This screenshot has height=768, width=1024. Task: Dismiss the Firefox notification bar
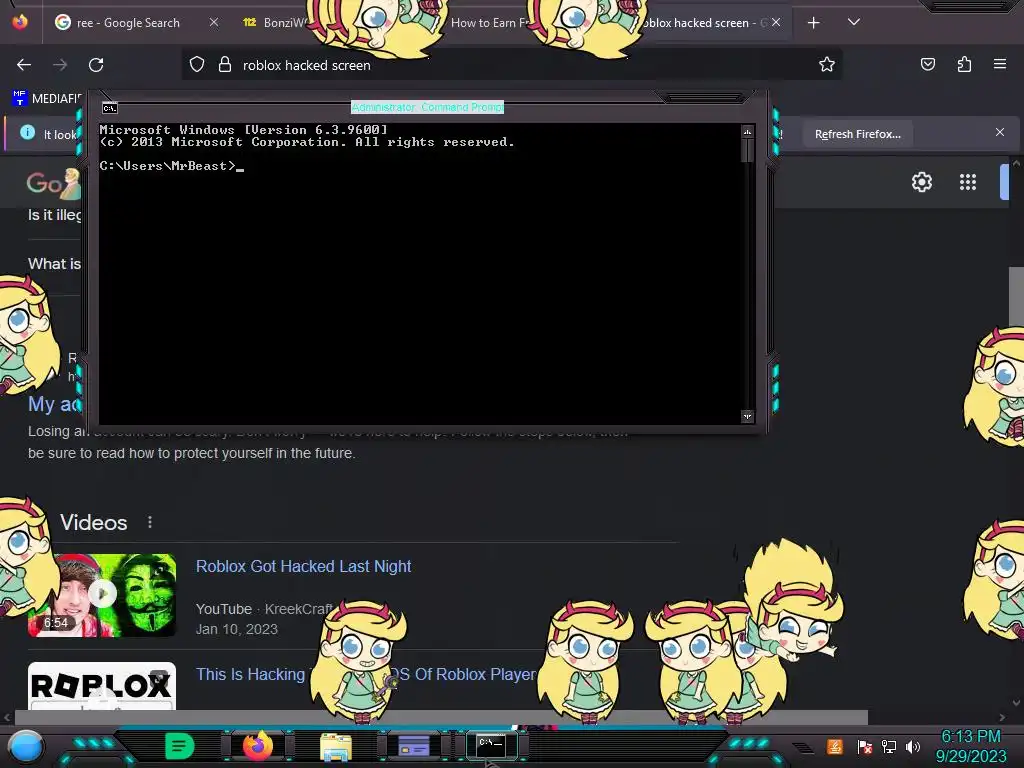pyautogui.click(x=999, y=133)
